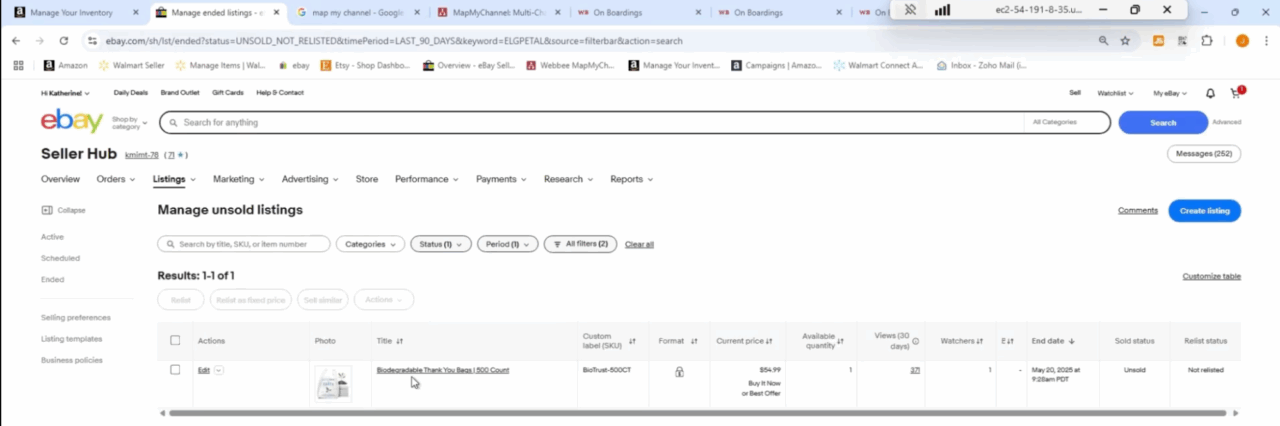Click the Create listing button
Viewport: 1280px width, 426px height.
pos(1204,210)
